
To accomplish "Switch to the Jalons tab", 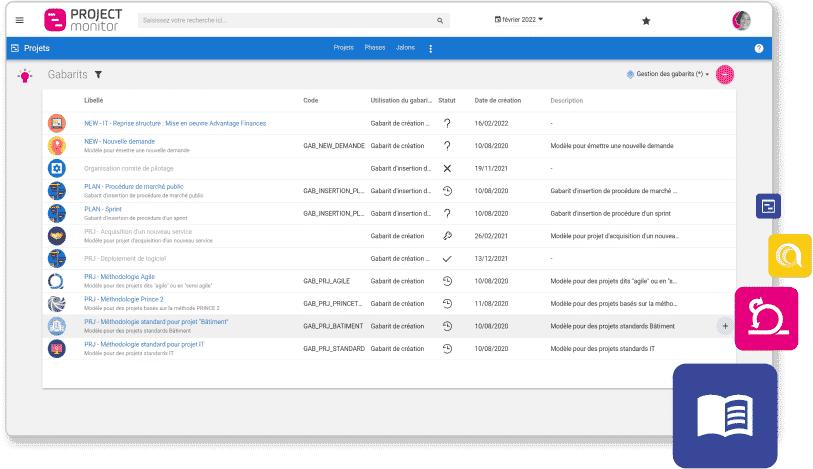I will point(405,48).
